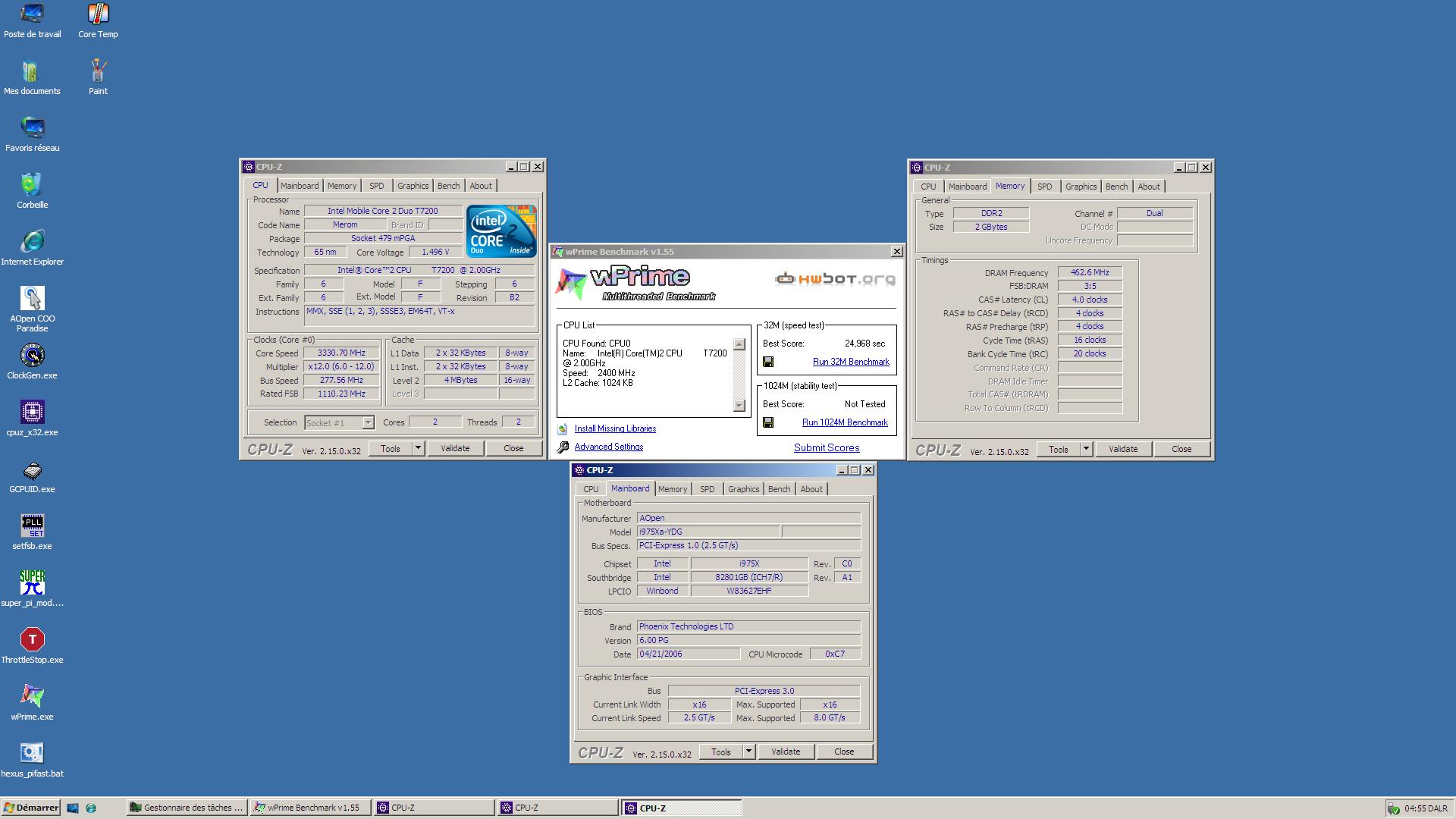Open Tools dropdown arrow in CPU tab window

click(x=418, y=448)
